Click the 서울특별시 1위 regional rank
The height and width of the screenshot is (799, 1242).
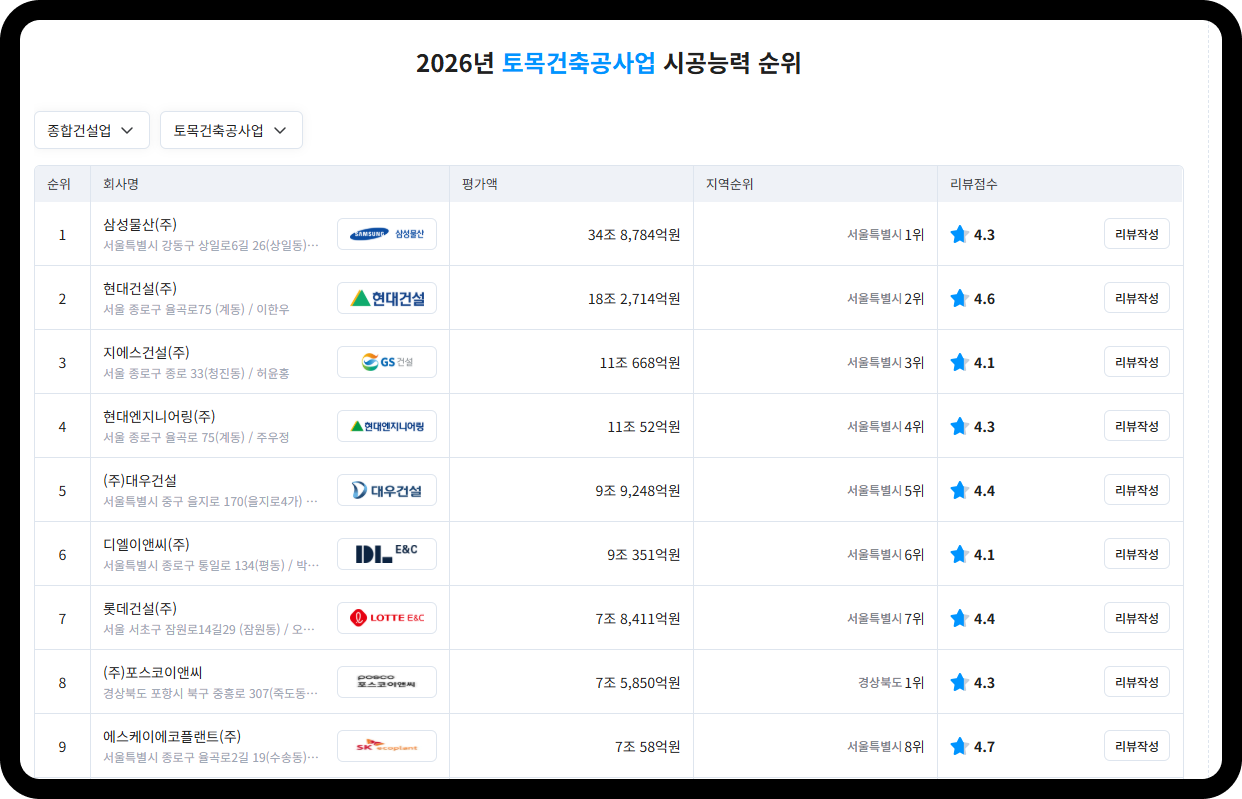click(x=886, y=235)
